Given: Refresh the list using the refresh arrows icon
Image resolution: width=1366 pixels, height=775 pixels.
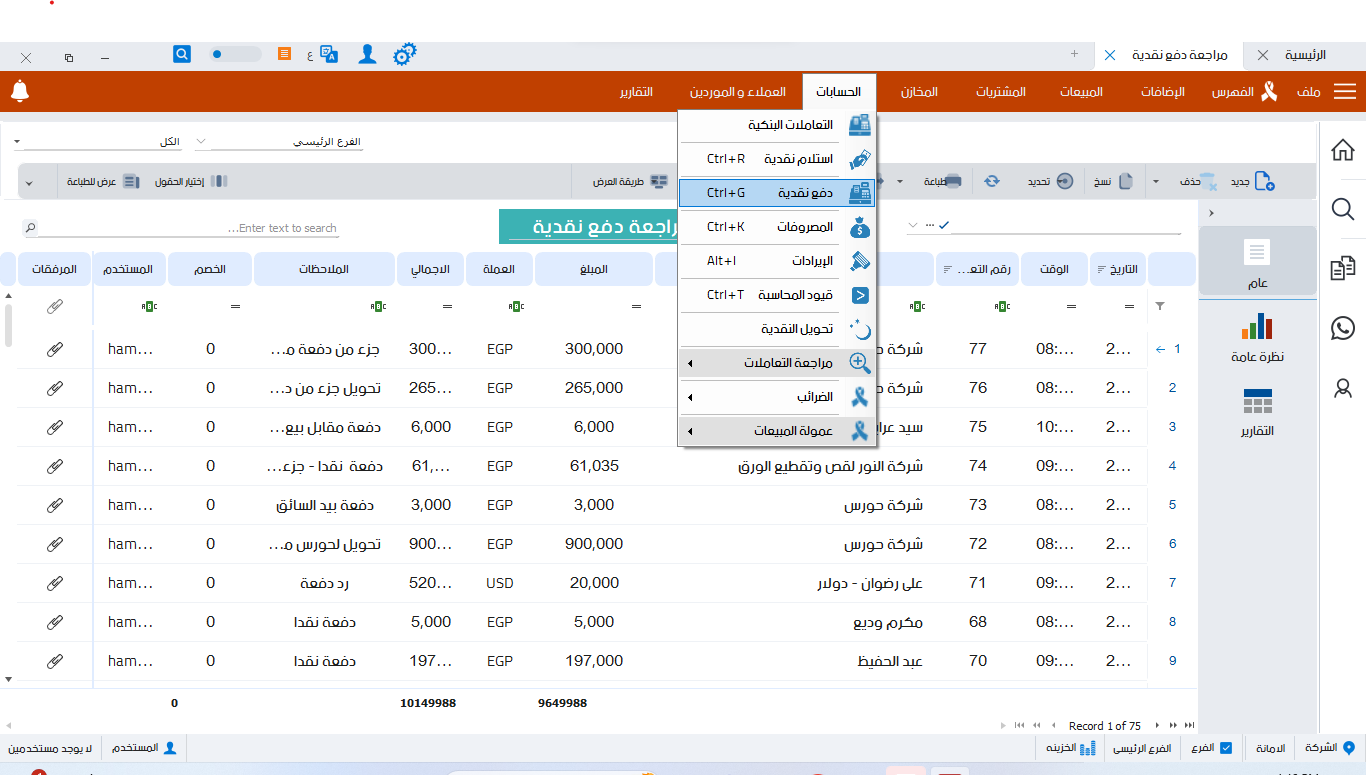Looking at the screenshot, I should point(991,181).
